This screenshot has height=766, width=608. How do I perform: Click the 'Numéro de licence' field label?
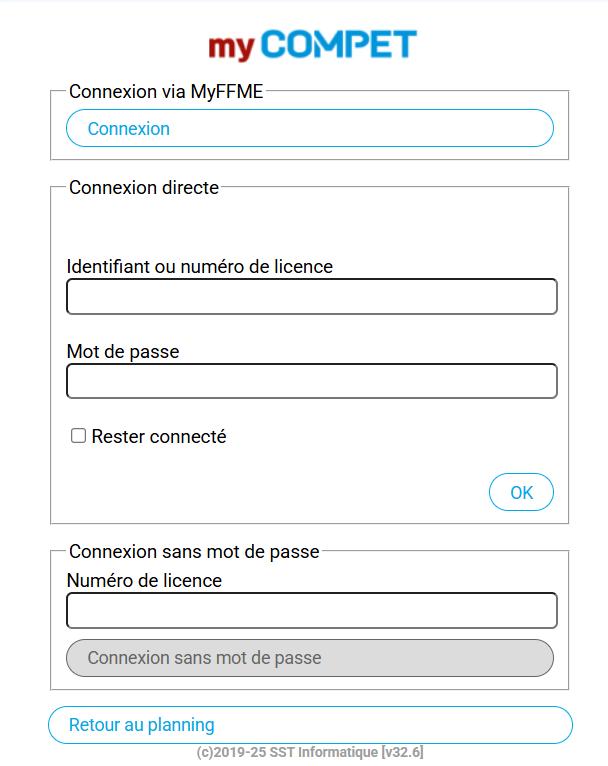pos(144,580)
